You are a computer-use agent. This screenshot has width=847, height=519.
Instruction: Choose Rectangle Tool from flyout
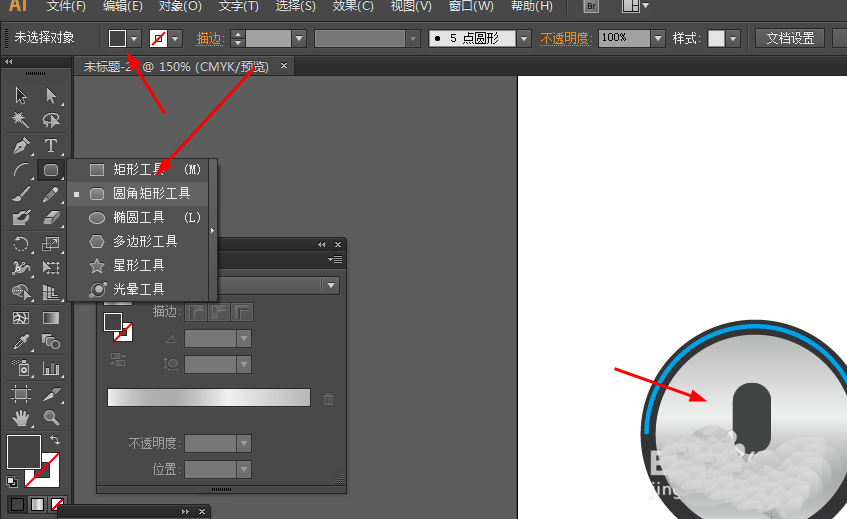point(139,170)
